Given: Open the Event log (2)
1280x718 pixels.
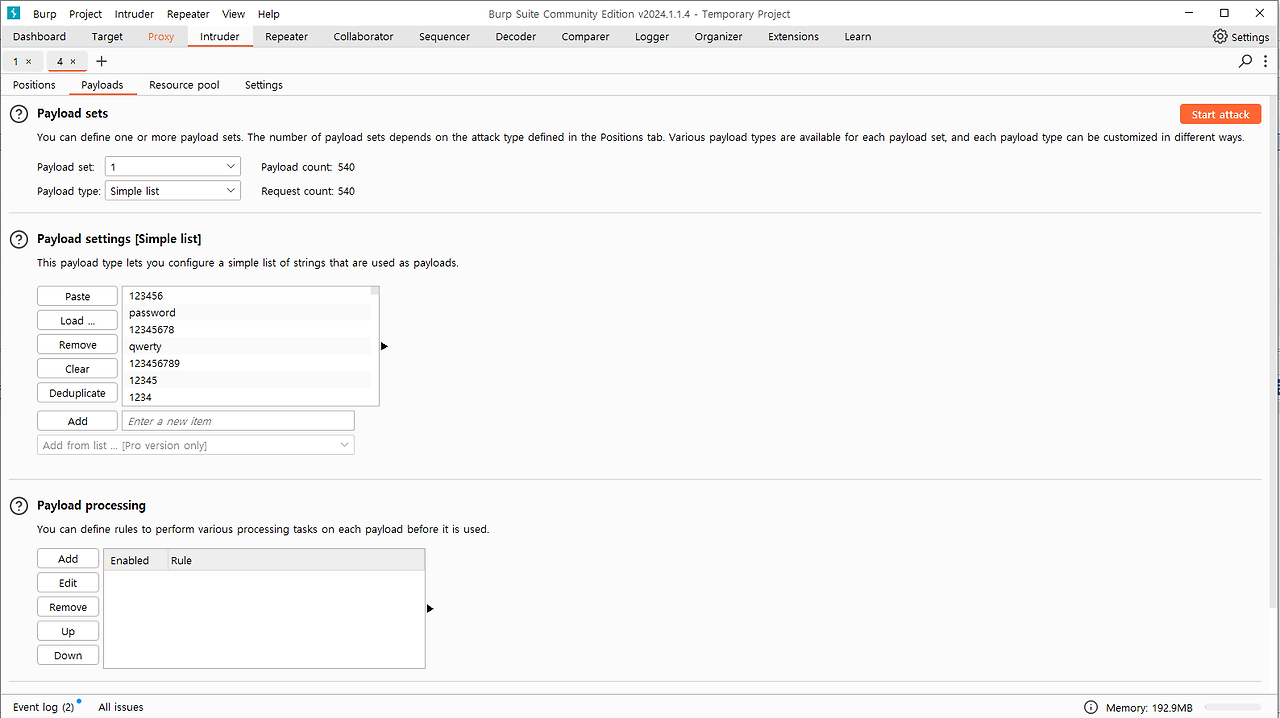Looking at the screenshot, I should point(44,707).
